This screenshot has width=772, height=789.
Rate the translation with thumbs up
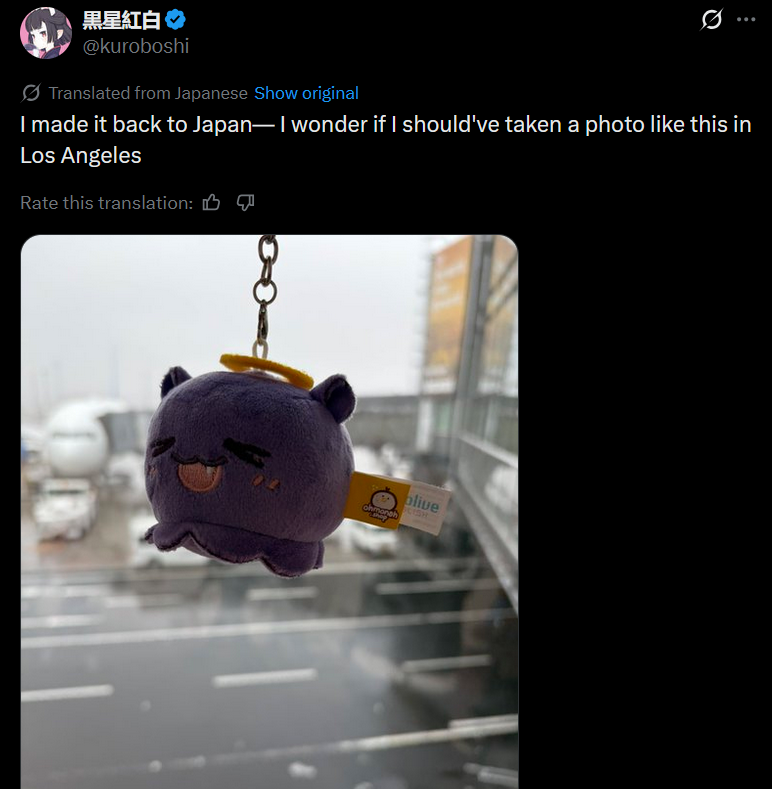211,202
